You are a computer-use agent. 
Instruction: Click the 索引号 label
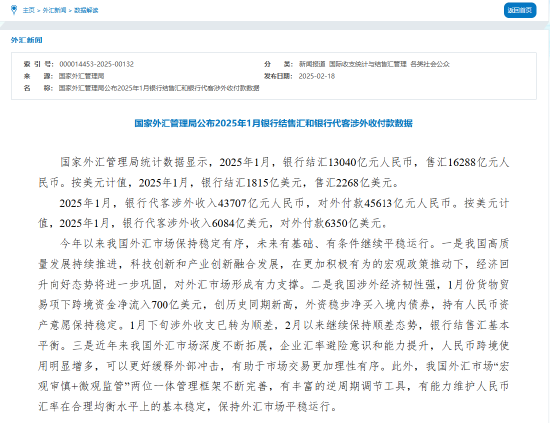coord(38,64)
